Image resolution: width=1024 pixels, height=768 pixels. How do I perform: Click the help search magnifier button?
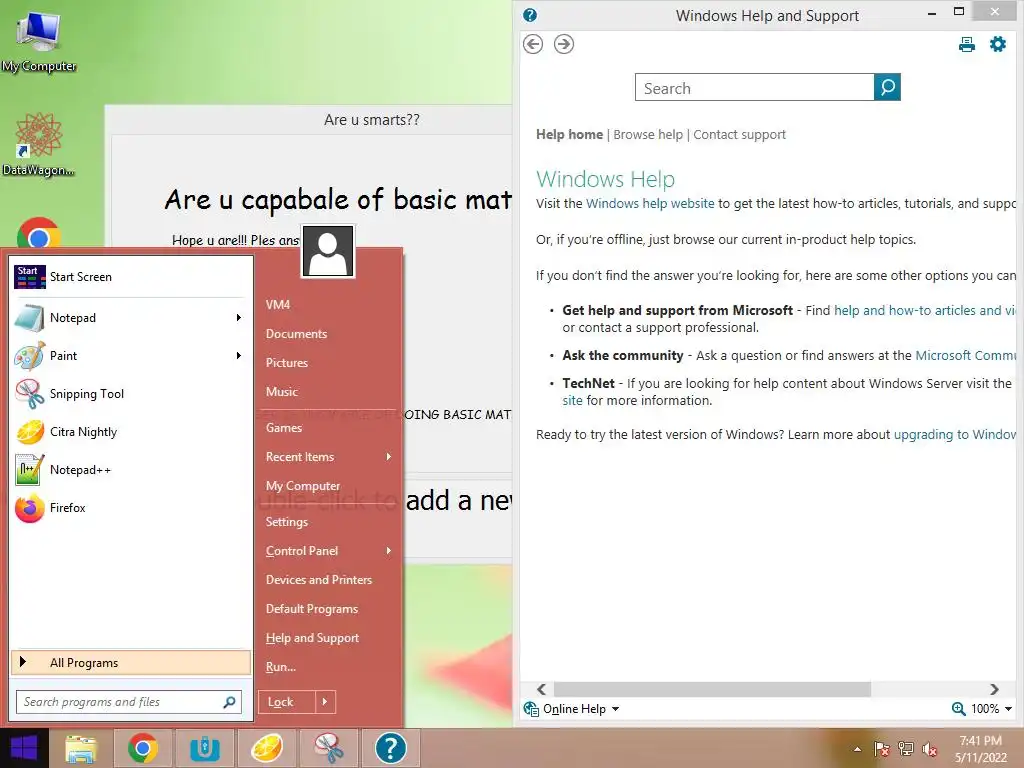(888, 87)
